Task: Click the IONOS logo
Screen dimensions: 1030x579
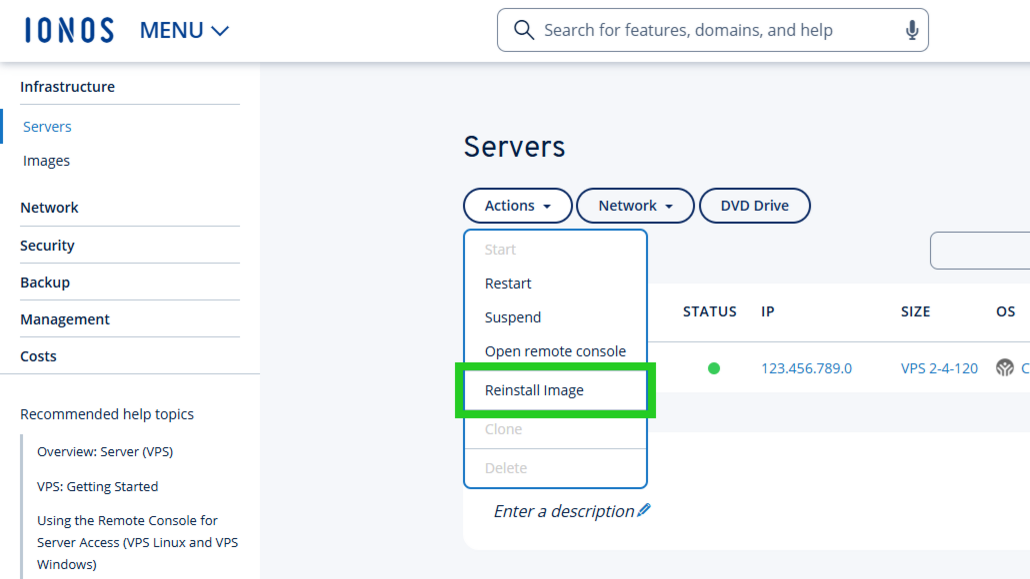Action: tap(69, 30)
